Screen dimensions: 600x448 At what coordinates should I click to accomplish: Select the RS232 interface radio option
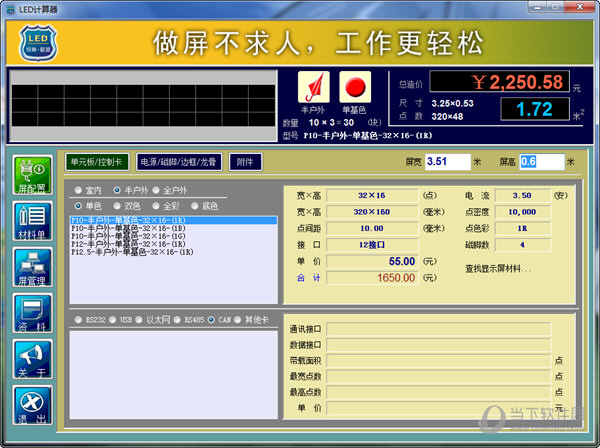(x=79, y=320)
